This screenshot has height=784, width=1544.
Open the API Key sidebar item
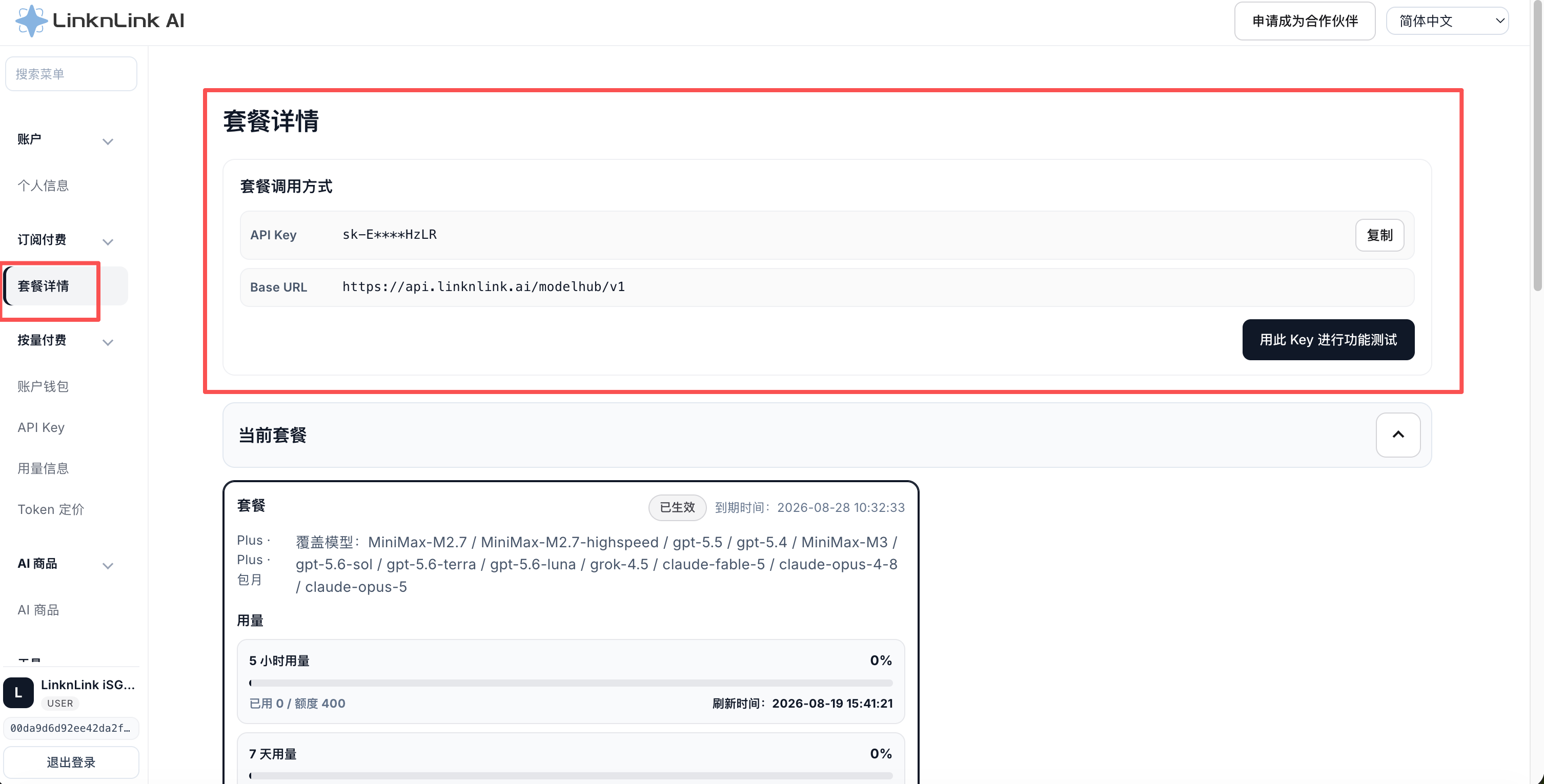[x=41, y=427]
